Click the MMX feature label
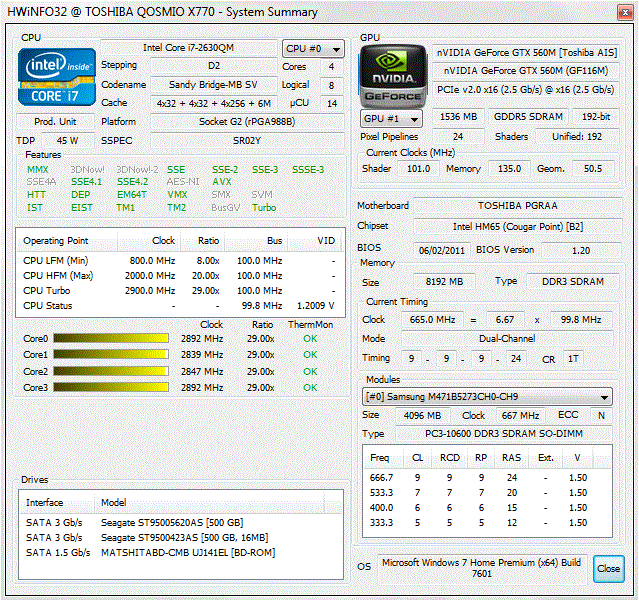The height and width of the screenshot is (601, 639). coord(38,170)
